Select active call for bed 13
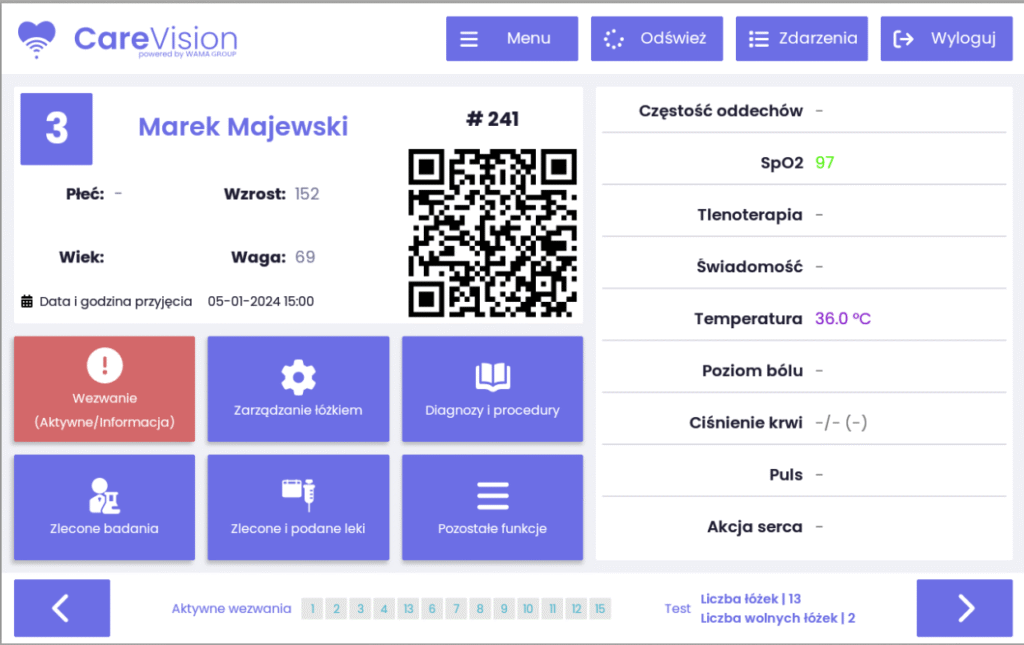Viewport: 1024px width, 645px height. click(x=409, y=609)
